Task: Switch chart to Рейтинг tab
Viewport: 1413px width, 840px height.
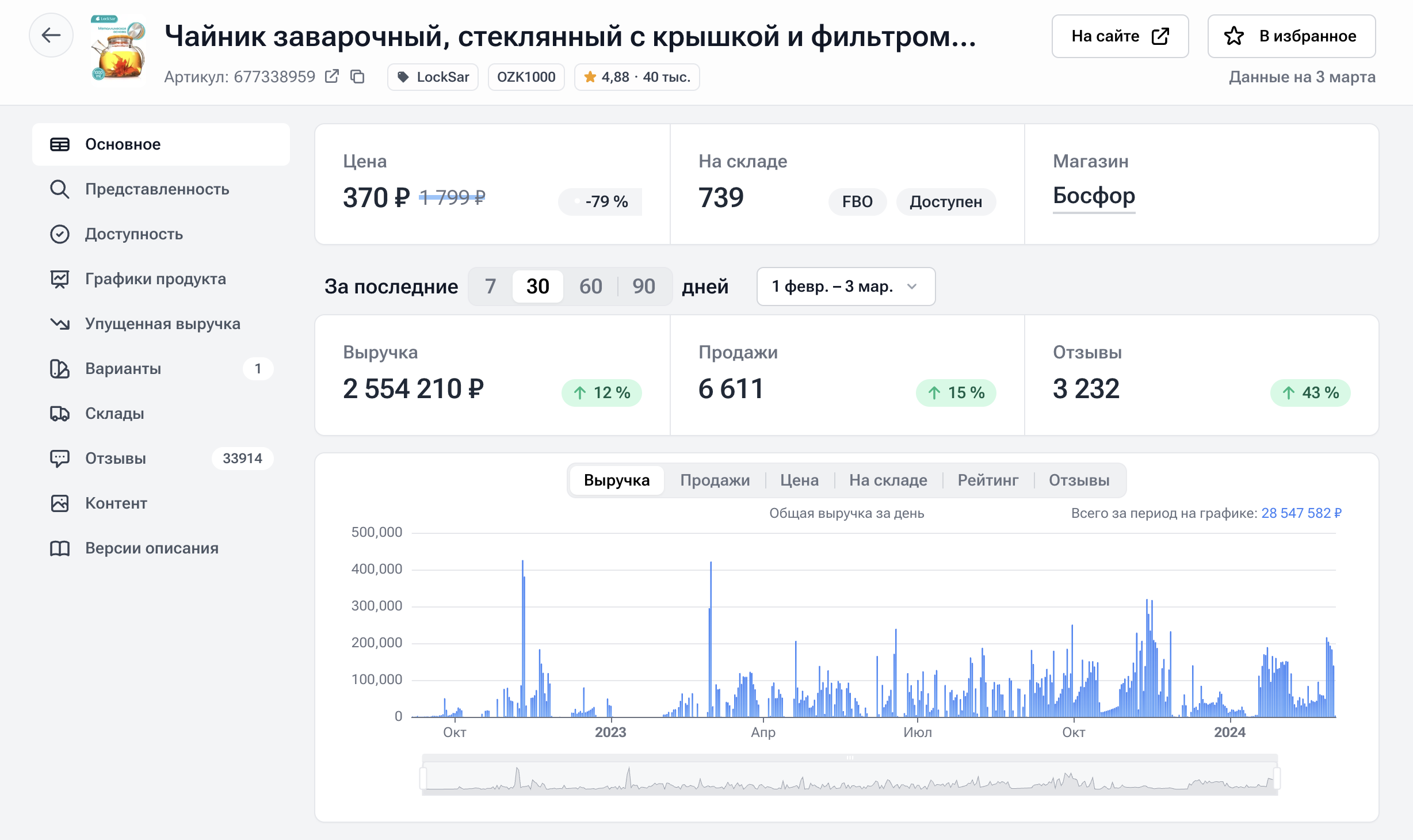Action: pyautogui.click(x=988, y=480)
